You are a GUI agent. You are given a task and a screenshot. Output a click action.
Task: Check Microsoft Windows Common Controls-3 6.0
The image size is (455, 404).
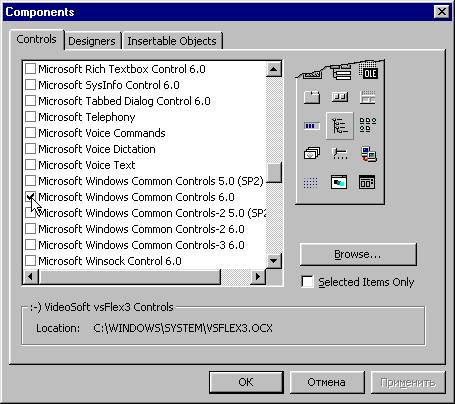[30, 245]
